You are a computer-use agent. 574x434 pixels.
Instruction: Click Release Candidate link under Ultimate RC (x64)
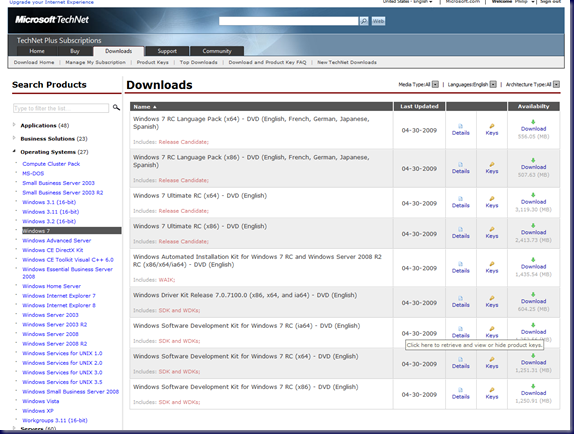coord(183,211)
